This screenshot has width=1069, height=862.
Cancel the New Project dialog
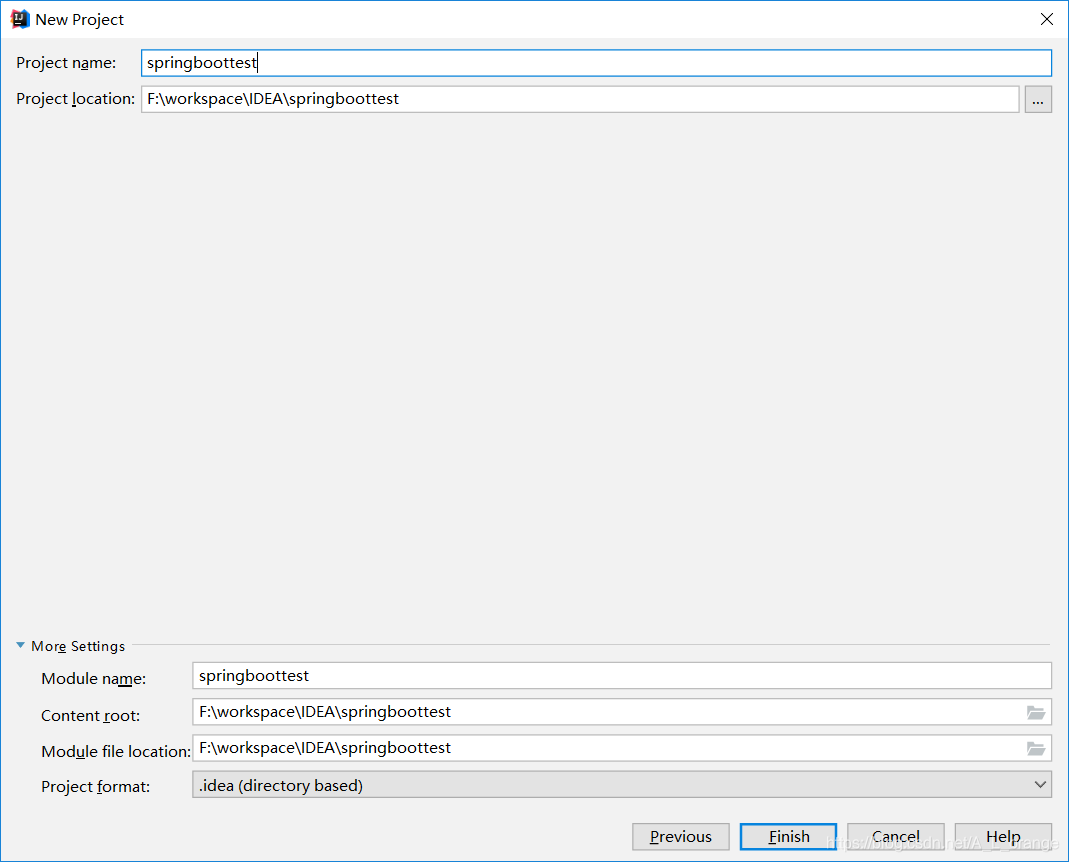point(896,837)
